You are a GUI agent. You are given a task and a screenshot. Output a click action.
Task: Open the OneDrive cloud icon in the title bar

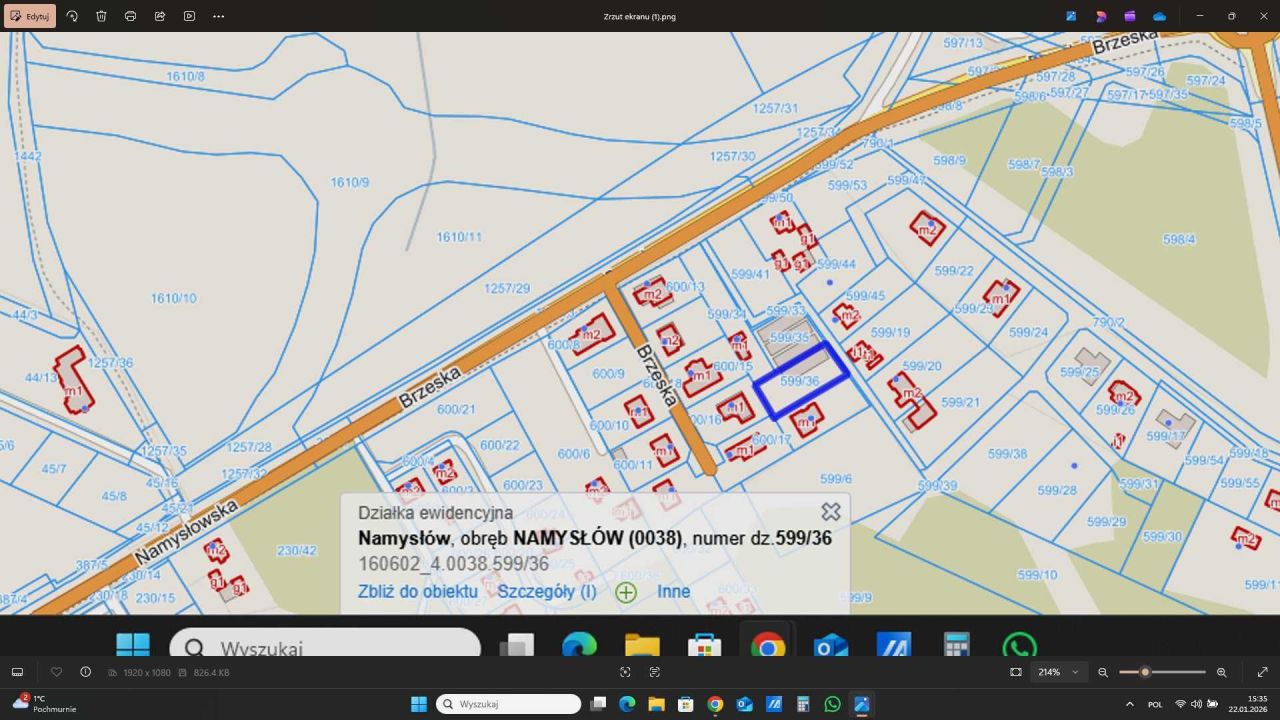point(1159,16)
